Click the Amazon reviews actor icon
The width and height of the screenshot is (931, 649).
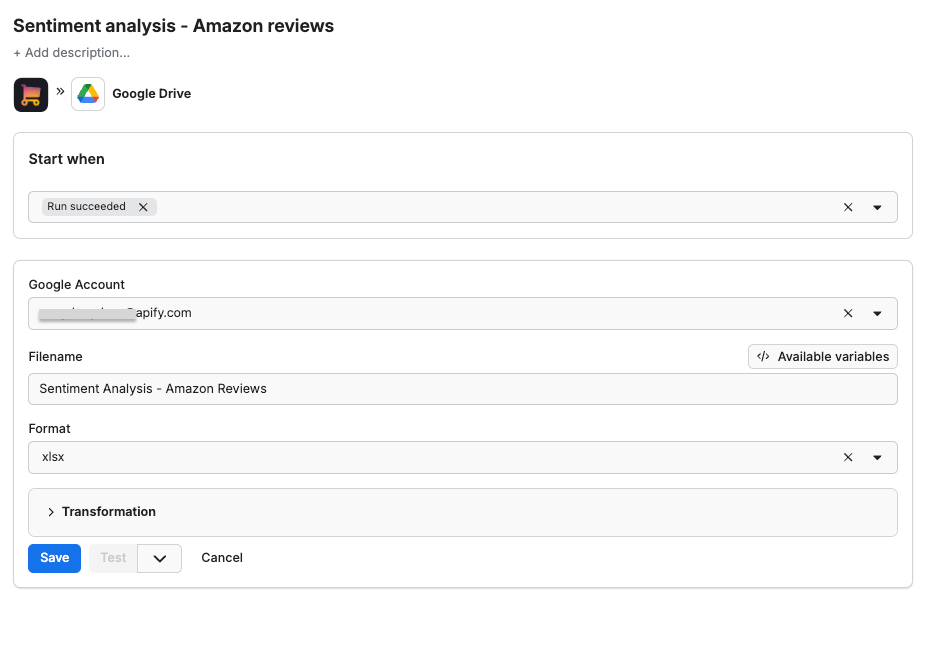tap(30, 93)
